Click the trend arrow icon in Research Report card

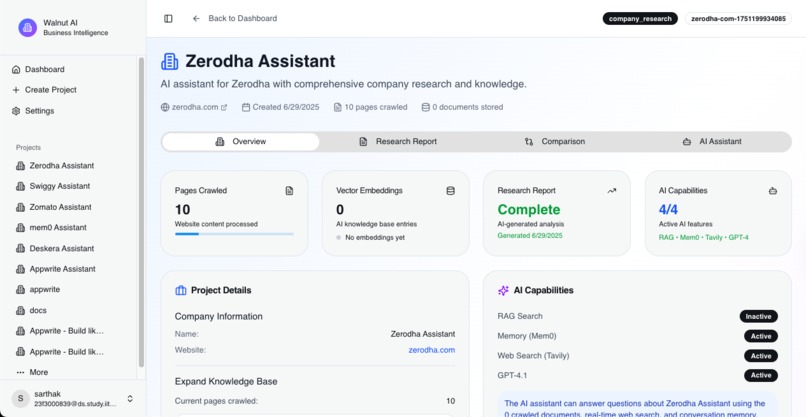coord(612,191)
